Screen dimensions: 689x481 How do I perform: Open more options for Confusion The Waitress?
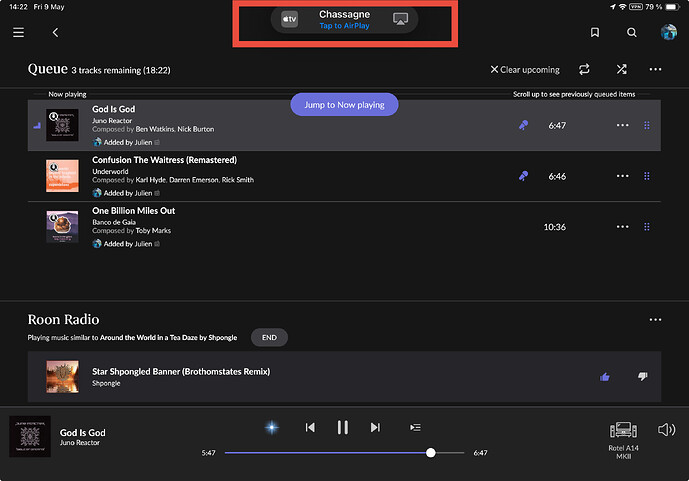622,176
